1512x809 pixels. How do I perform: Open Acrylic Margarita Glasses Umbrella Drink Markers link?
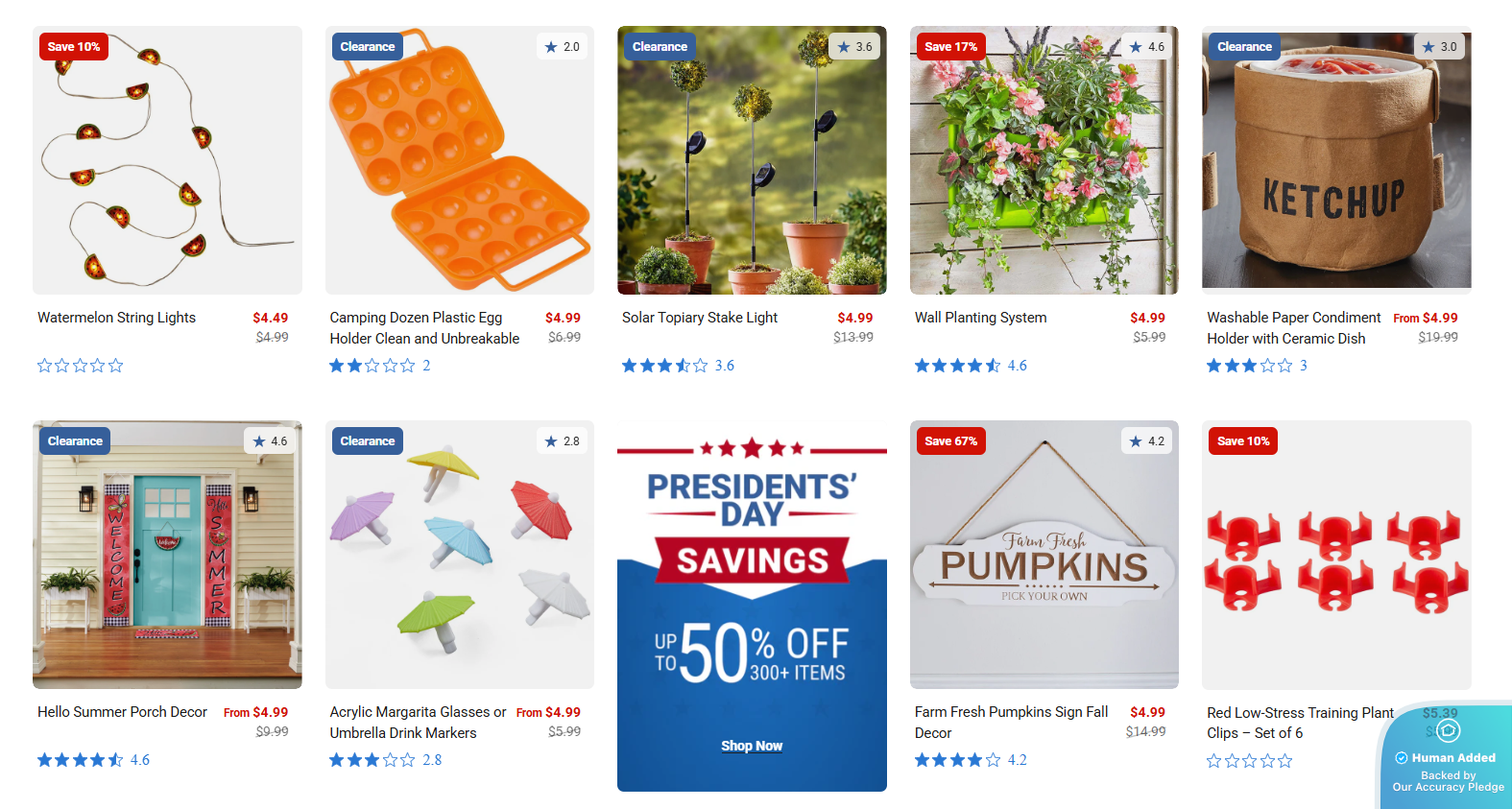[x=418, y=723]
